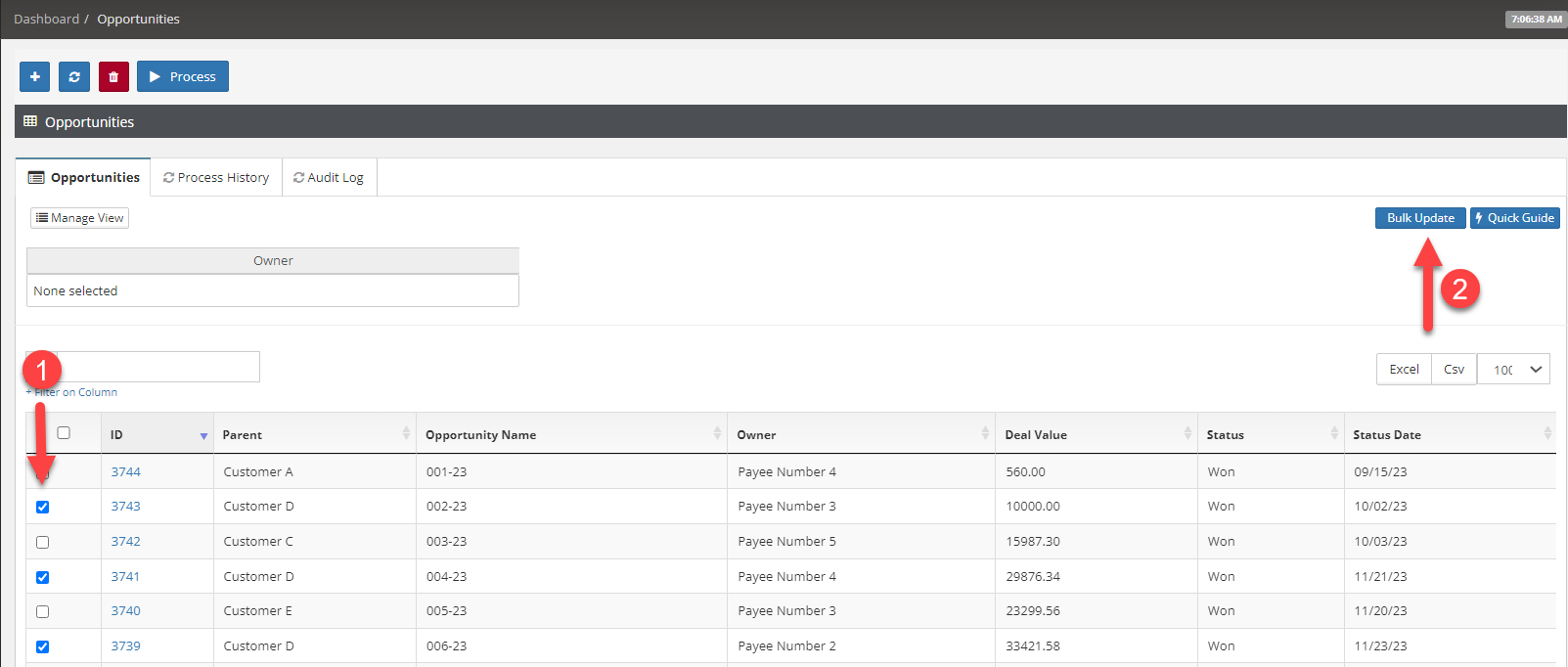Sort by Opportunity Name column arrows

pyautogui.click(x=717, y=433)
